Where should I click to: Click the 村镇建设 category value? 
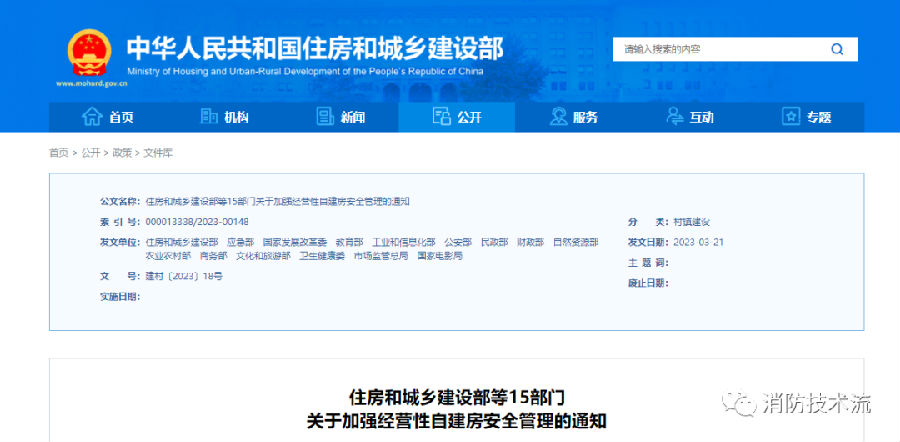690,221
